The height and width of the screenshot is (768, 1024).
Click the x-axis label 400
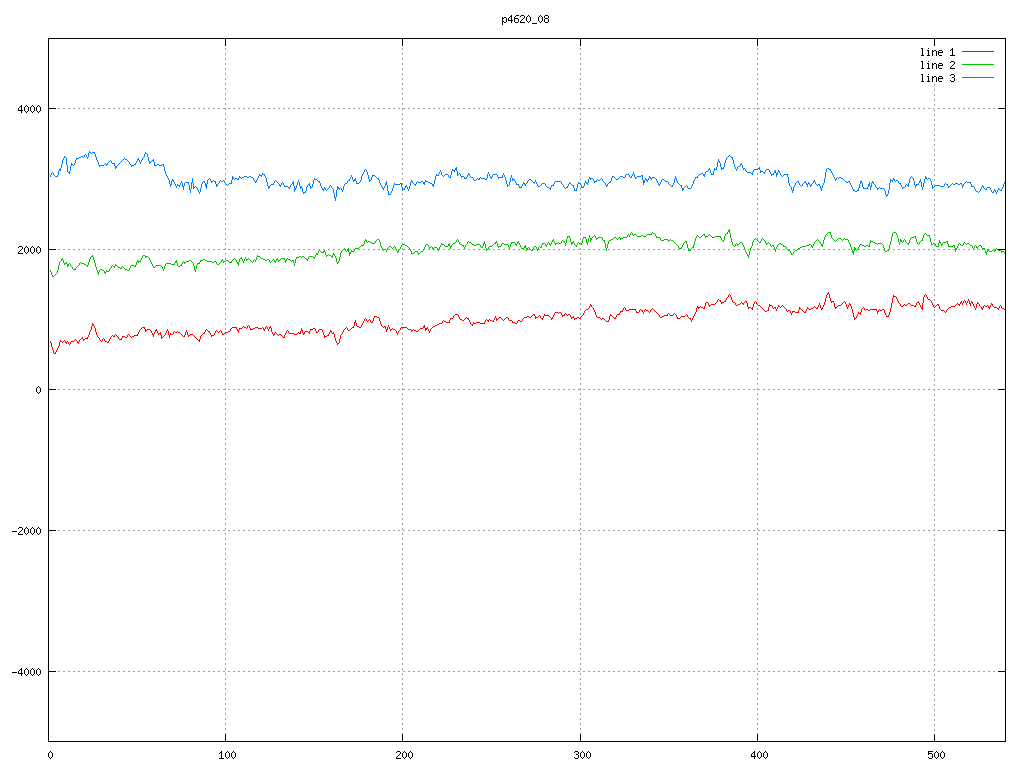759,756
